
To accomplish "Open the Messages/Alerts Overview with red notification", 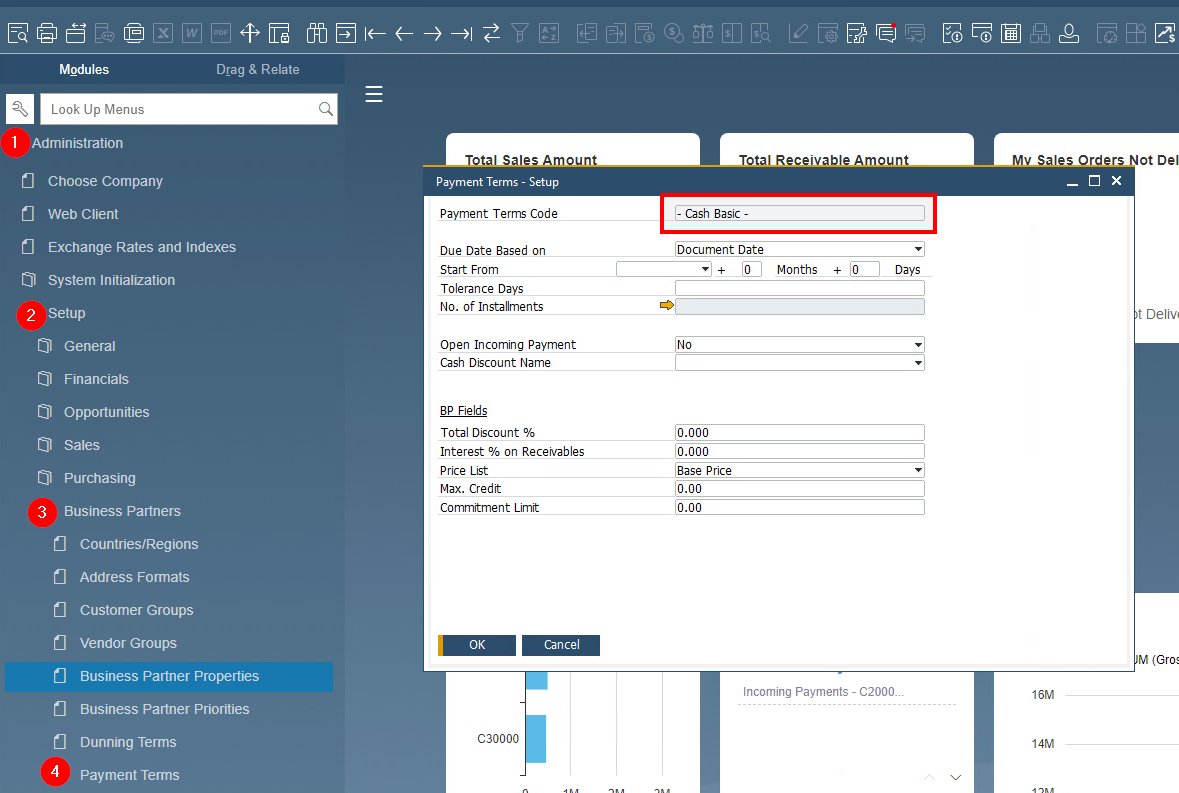I will click(886, 33).
